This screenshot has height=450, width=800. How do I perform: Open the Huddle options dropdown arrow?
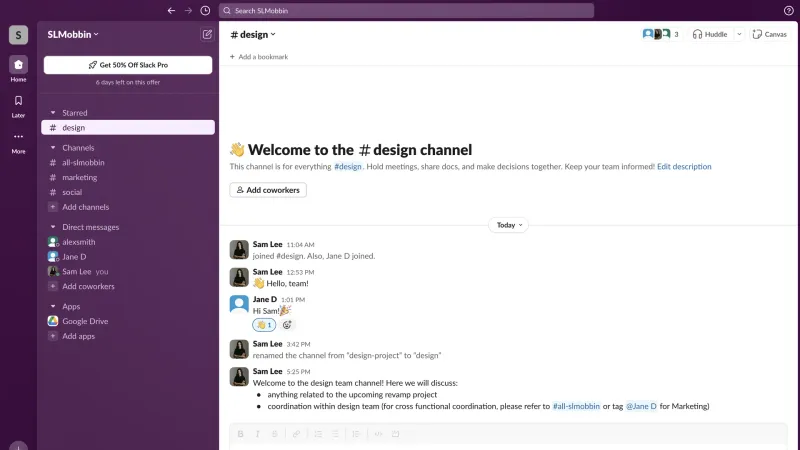[739, 34]
